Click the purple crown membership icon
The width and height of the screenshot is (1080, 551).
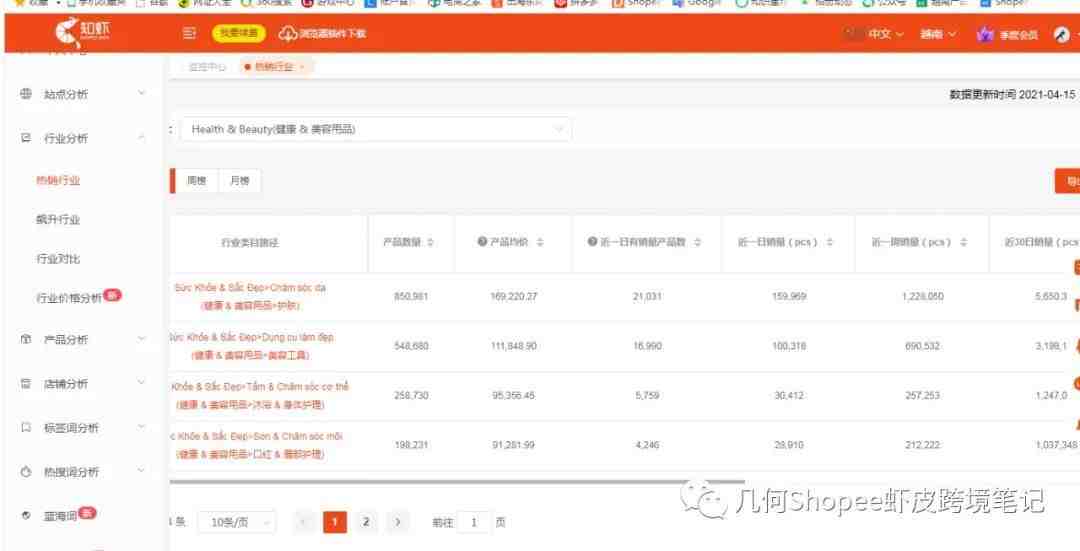(x=985, y=34)
